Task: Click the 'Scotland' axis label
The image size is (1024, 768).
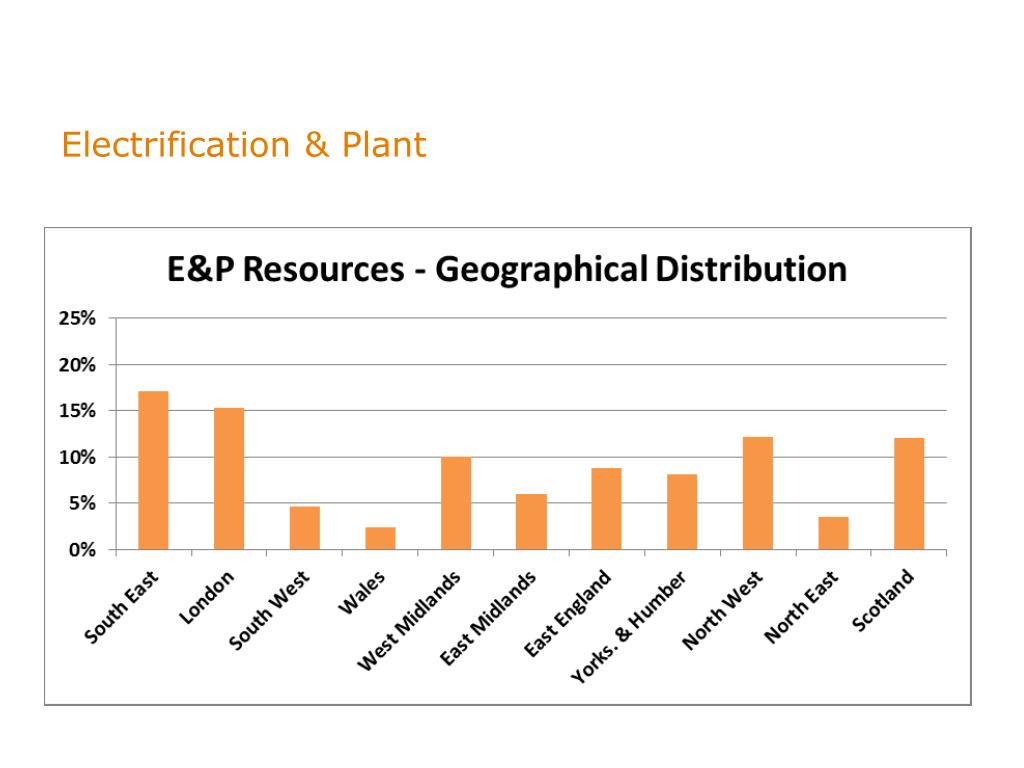Action: point(883,600)
